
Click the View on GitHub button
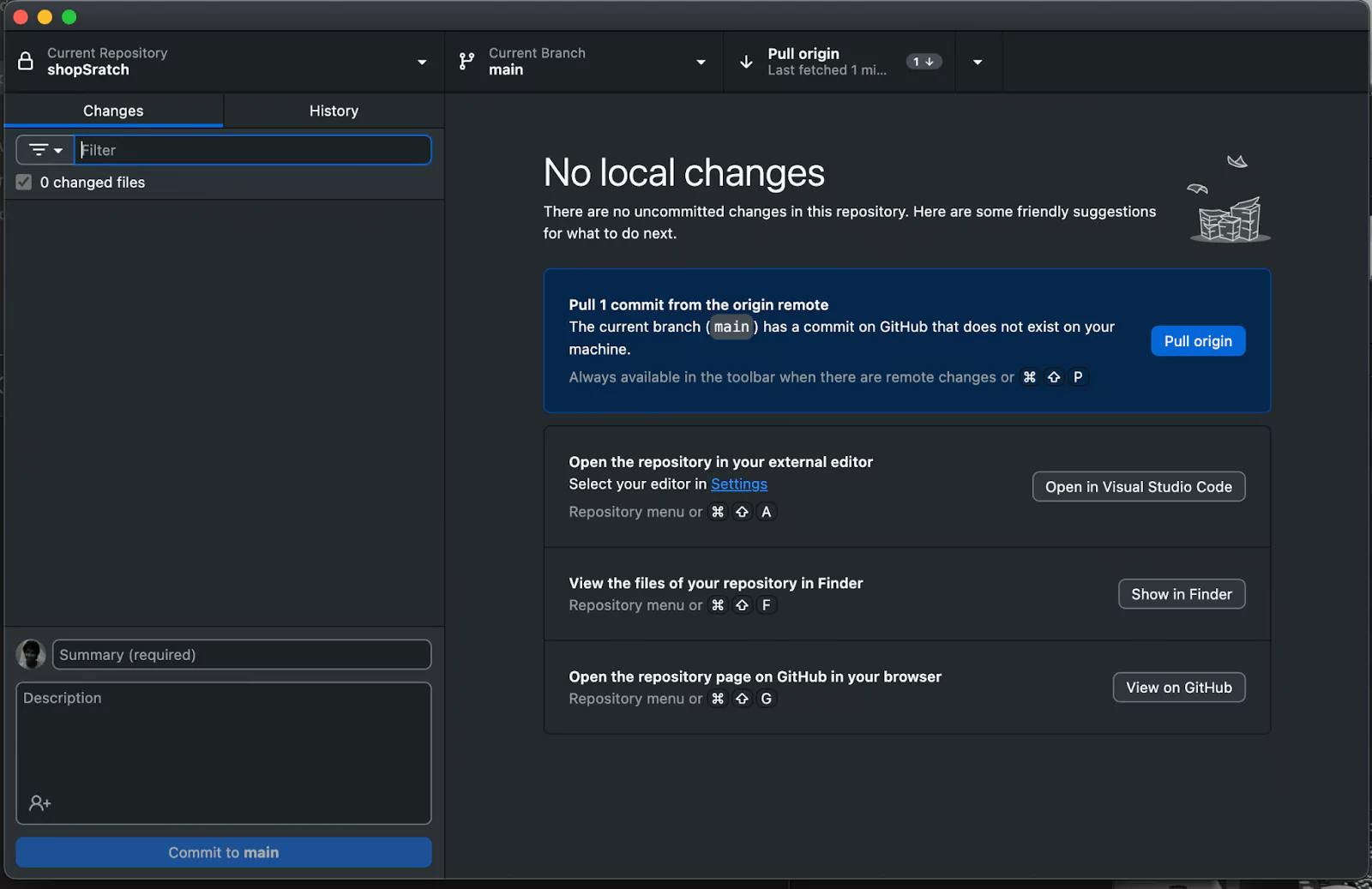tap(1179, 688)
